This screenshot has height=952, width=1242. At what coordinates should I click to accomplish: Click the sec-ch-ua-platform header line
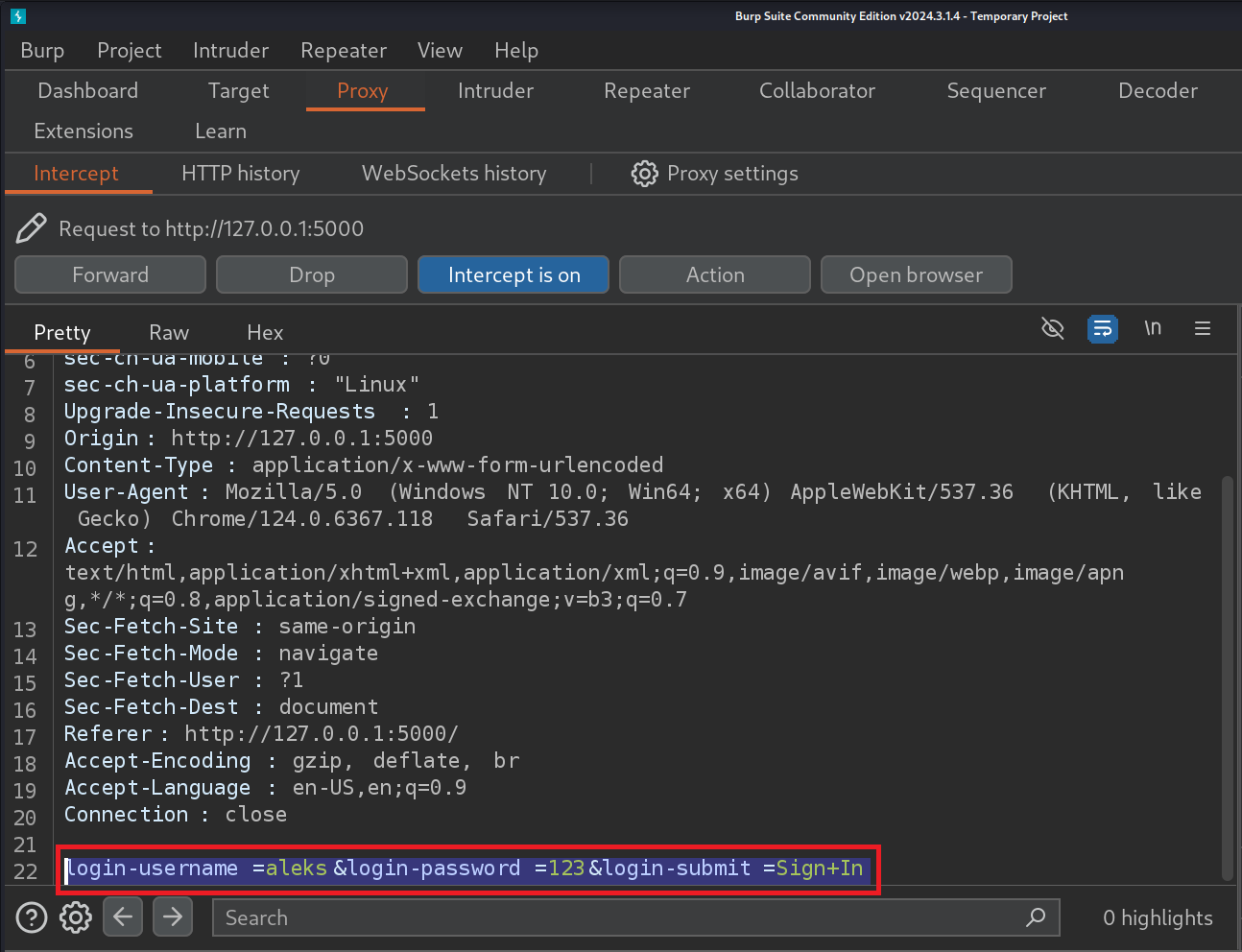242,384
